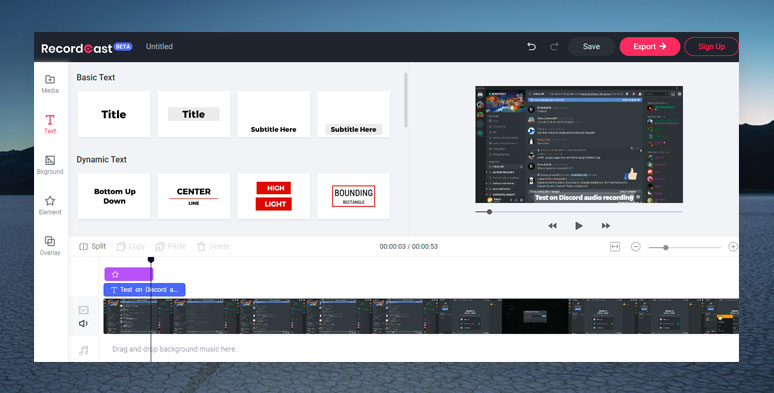Viewport: 774px width, 393px height.
Task: Click the Copy tool
Action: tap(131, 246)
